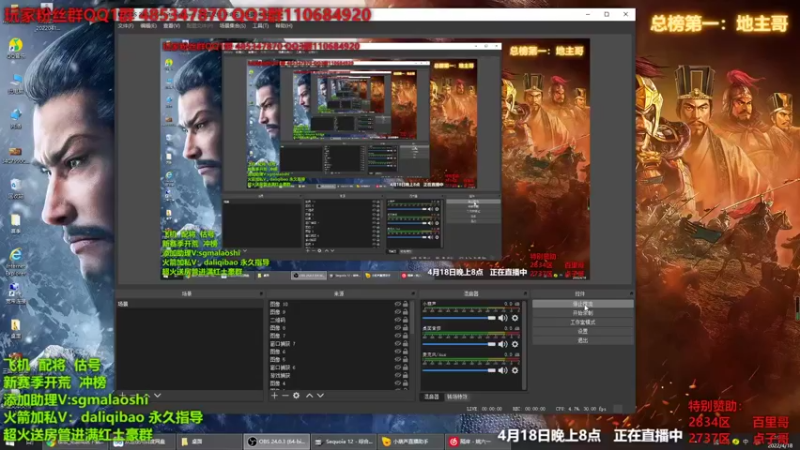Open 小葫芦直播助手 from the taskbar
The width and height of the screenshot is (800, 450).
click(x=411, y=441)
